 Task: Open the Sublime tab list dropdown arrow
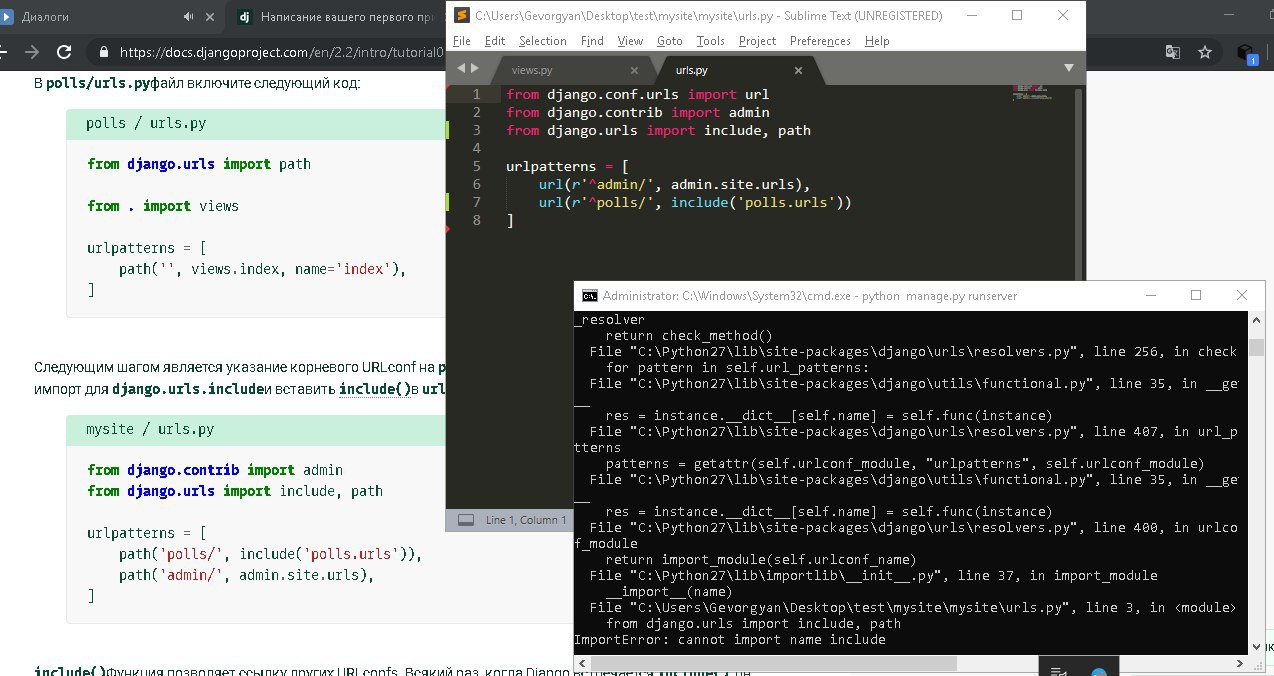click(x=1068, y=68)
